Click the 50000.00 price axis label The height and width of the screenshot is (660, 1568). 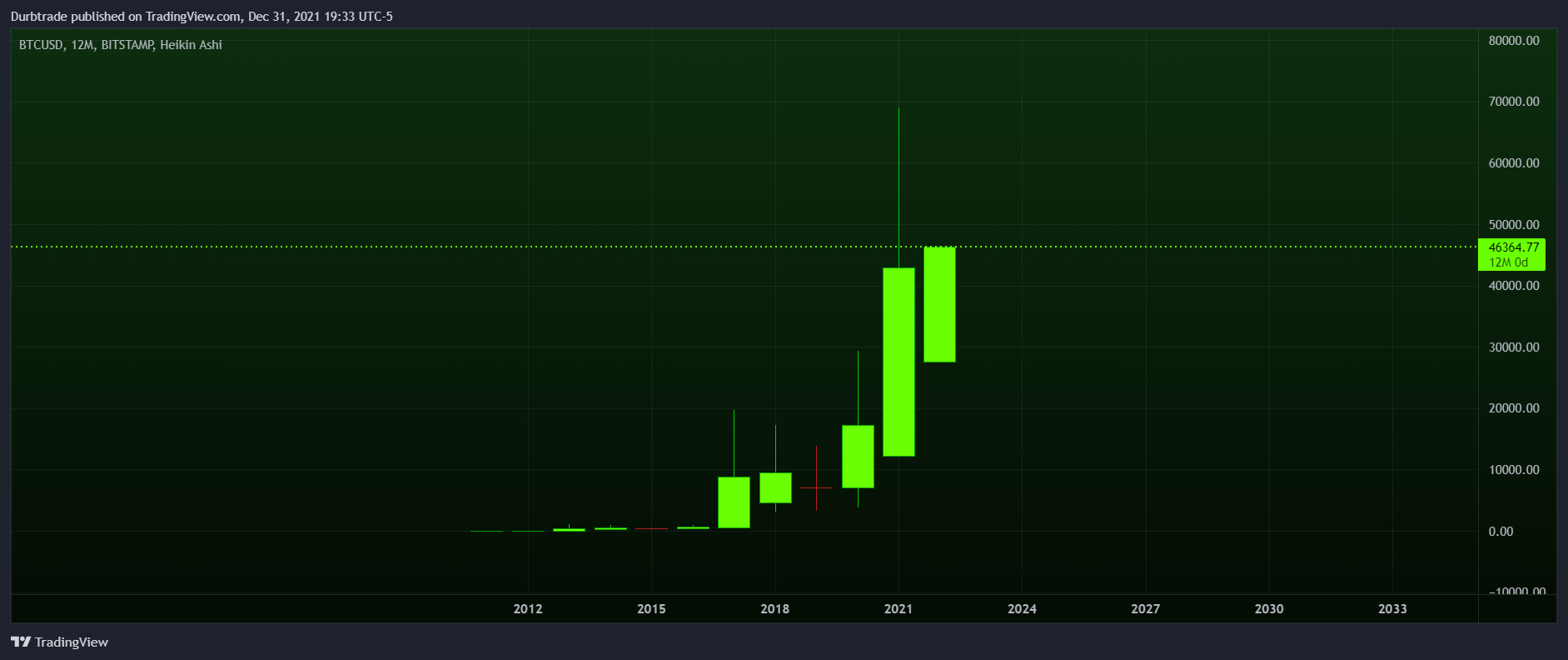click(x=1514, y=225)
